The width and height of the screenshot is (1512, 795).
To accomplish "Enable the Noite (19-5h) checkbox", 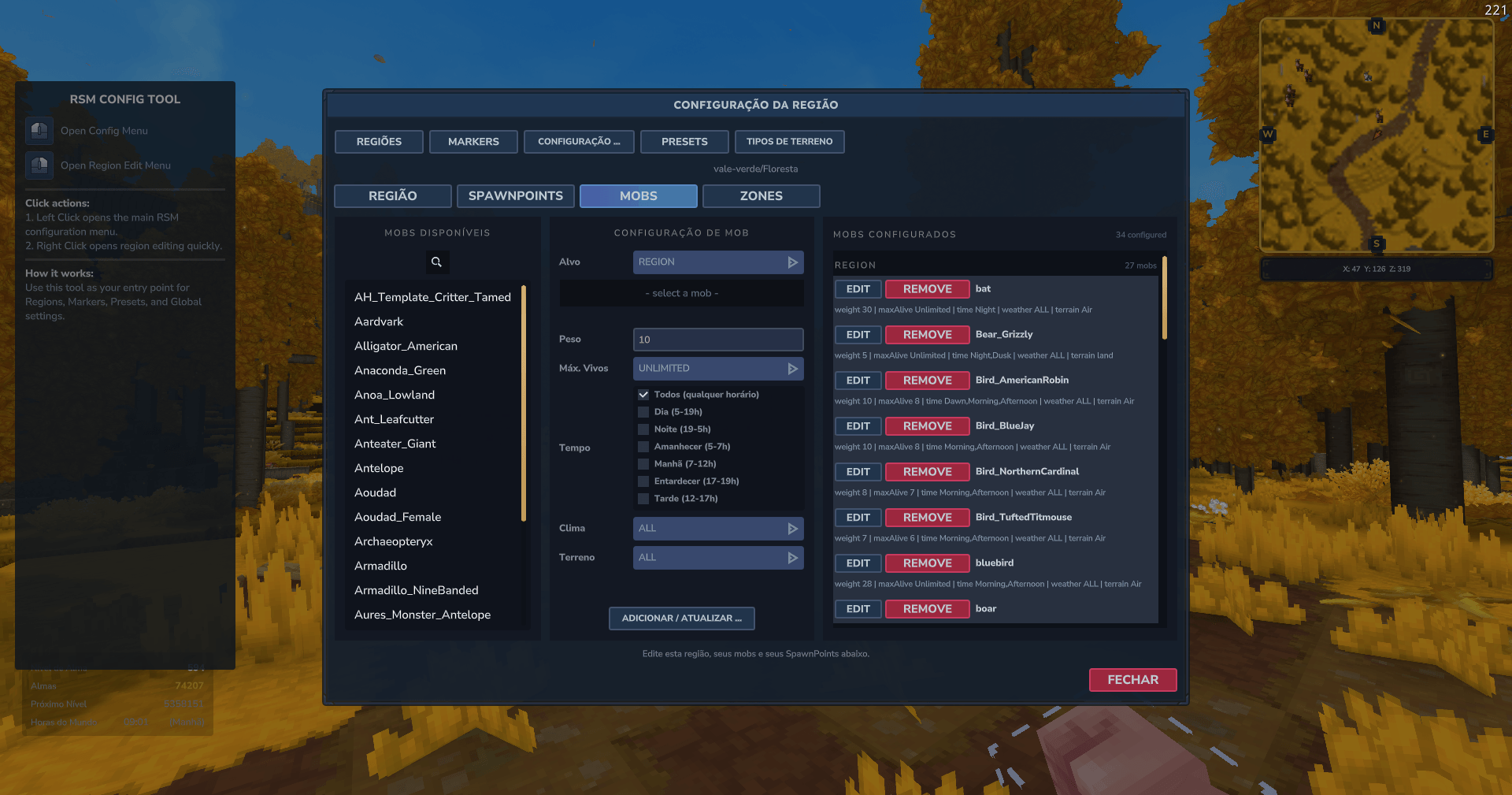I will tap(643, 429).
